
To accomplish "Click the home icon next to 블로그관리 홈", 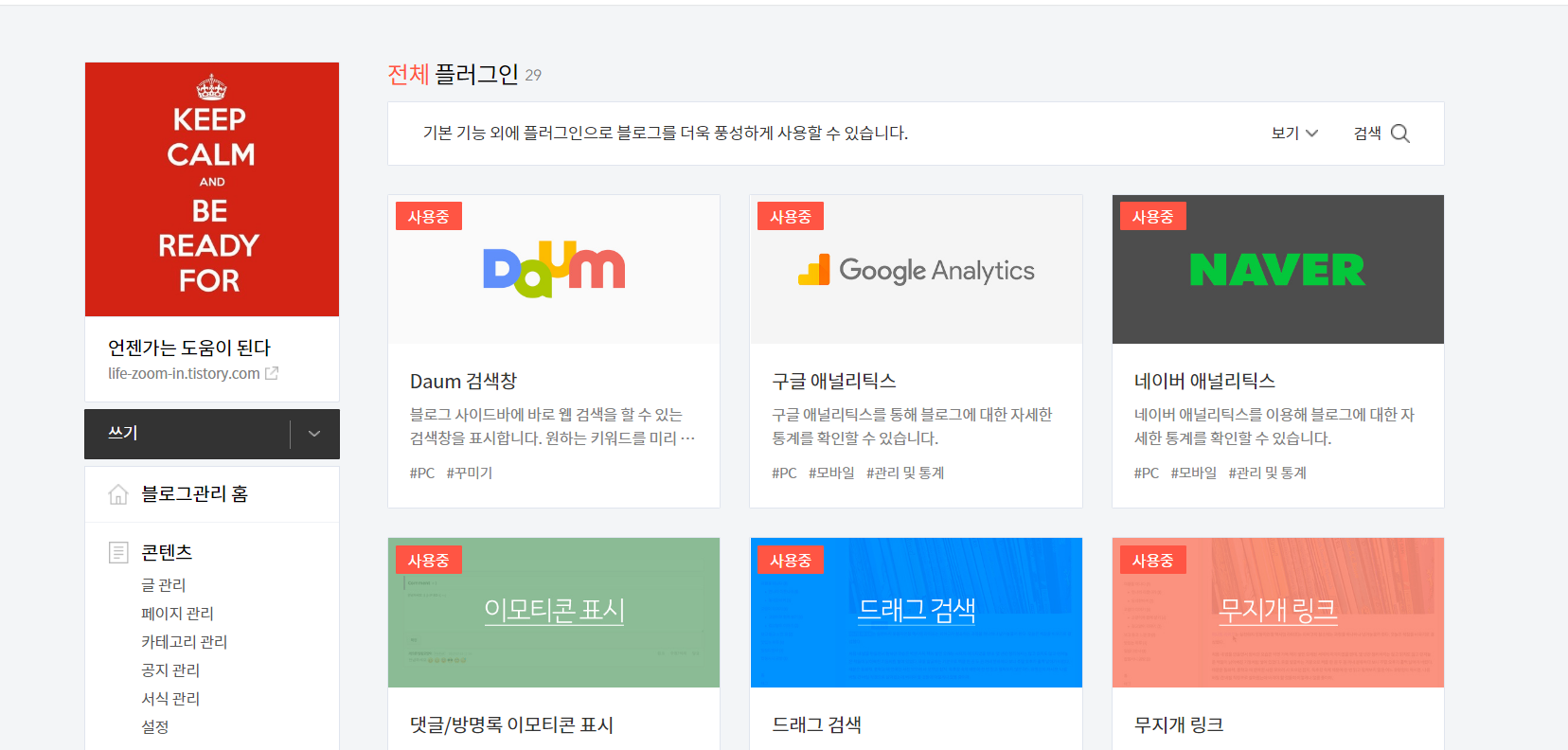I will [118, 494].
